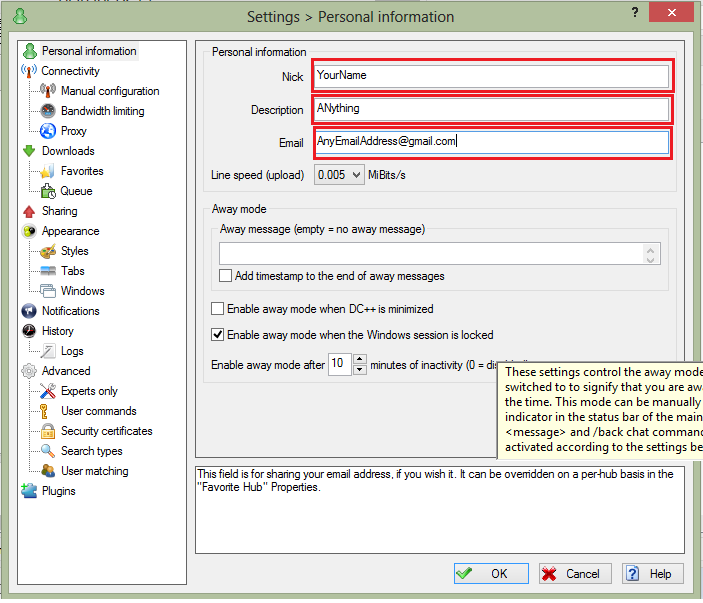Click the User commands key icon
The width and height of the screenshot is (703, 603).
pos(44,411)
